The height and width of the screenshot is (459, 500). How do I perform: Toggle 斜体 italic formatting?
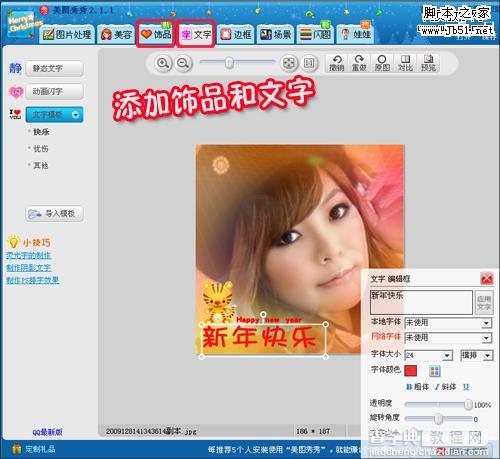(445, 387)
